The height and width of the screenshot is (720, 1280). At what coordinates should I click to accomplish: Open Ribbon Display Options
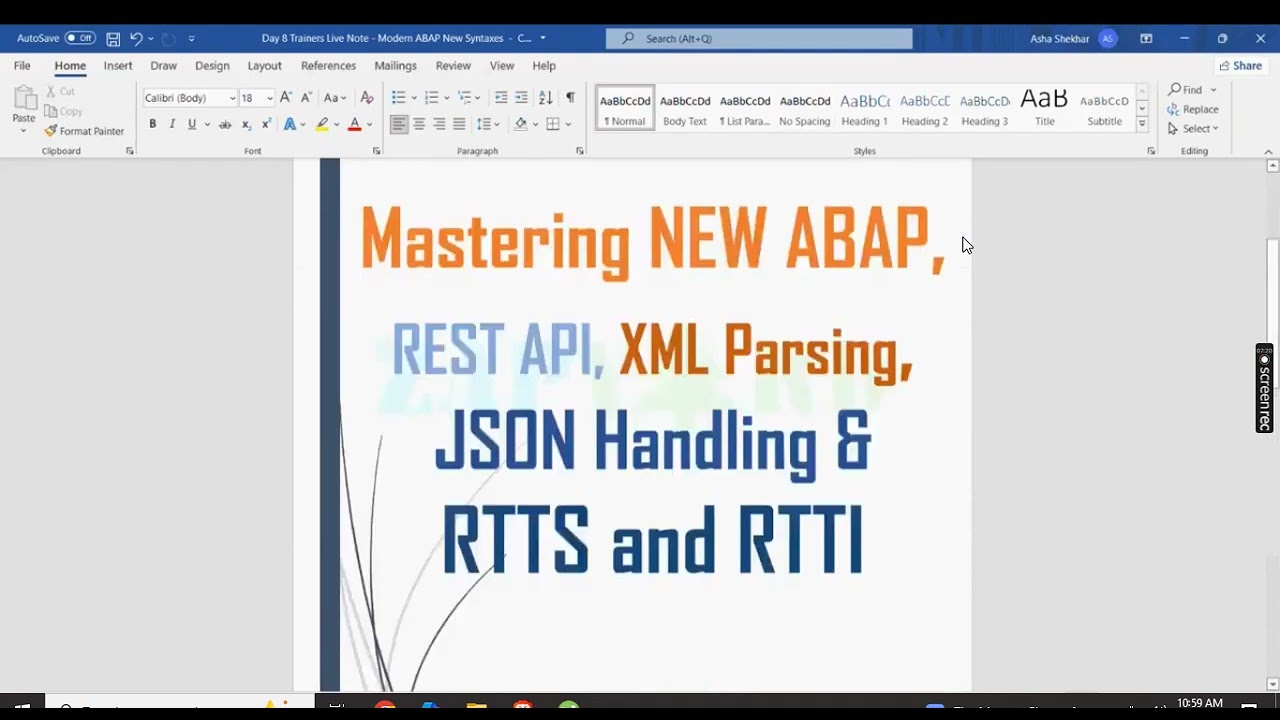click(1146, 39)
